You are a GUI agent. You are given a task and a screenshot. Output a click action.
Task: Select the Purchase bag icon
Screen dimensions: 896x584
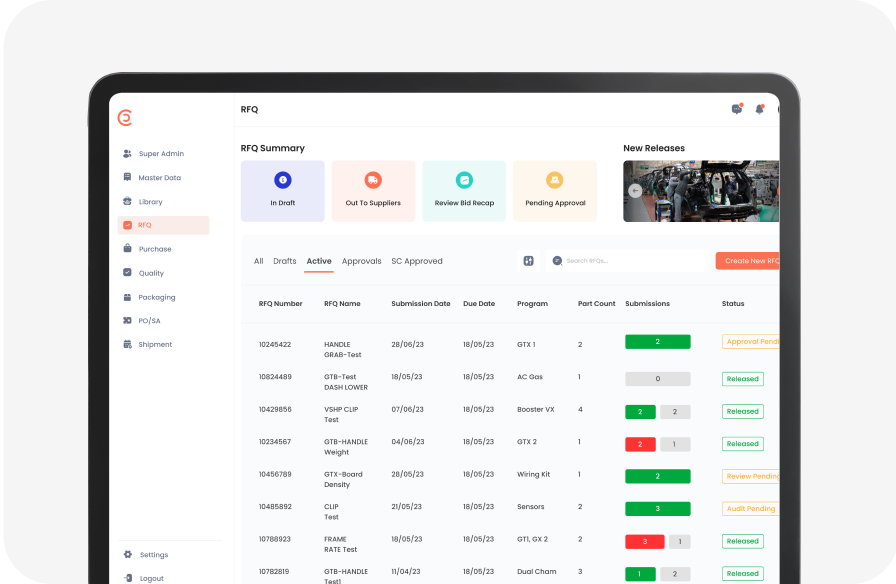127,249
